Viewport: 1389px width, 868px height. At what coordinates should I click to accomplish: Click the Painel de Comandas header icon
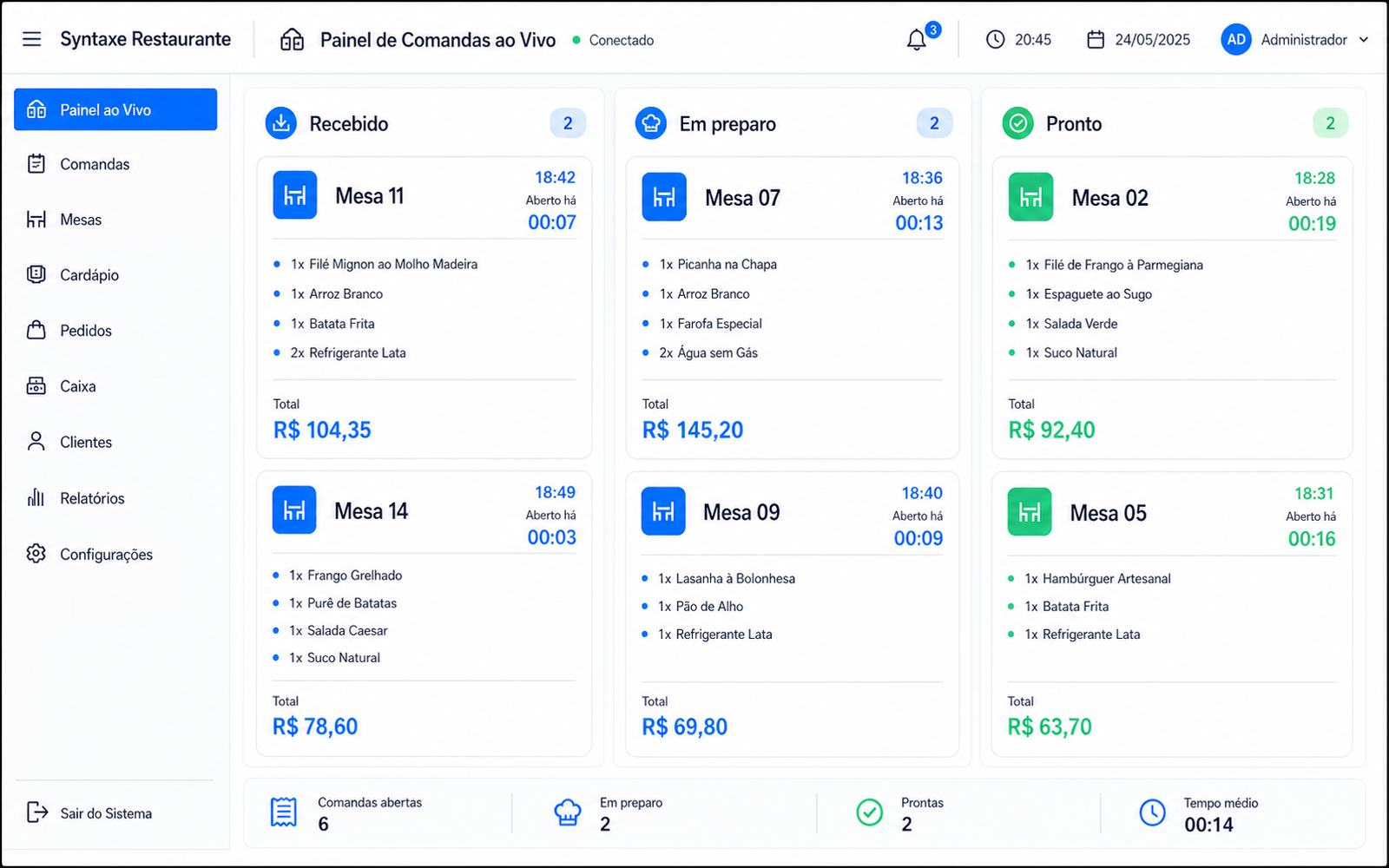[x=293, y=40]
